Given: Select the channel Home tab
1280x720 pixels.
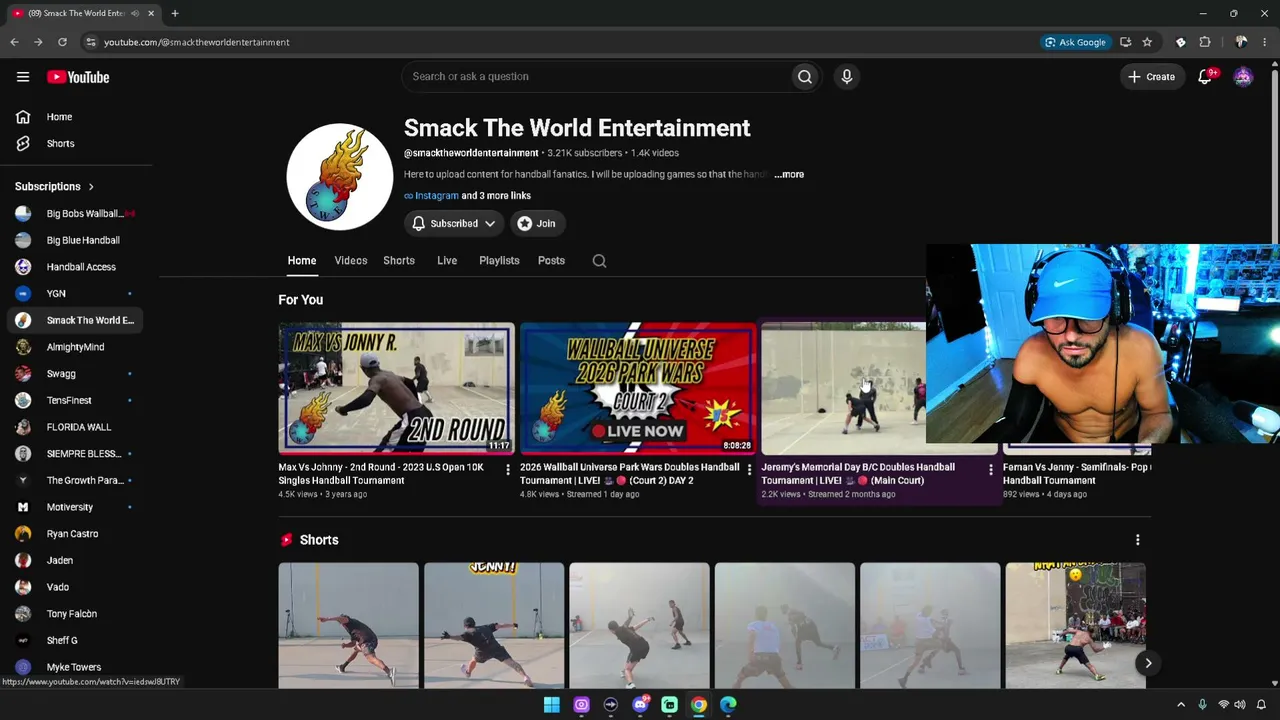Looking at the screenshot, I should tap(302, 261).
